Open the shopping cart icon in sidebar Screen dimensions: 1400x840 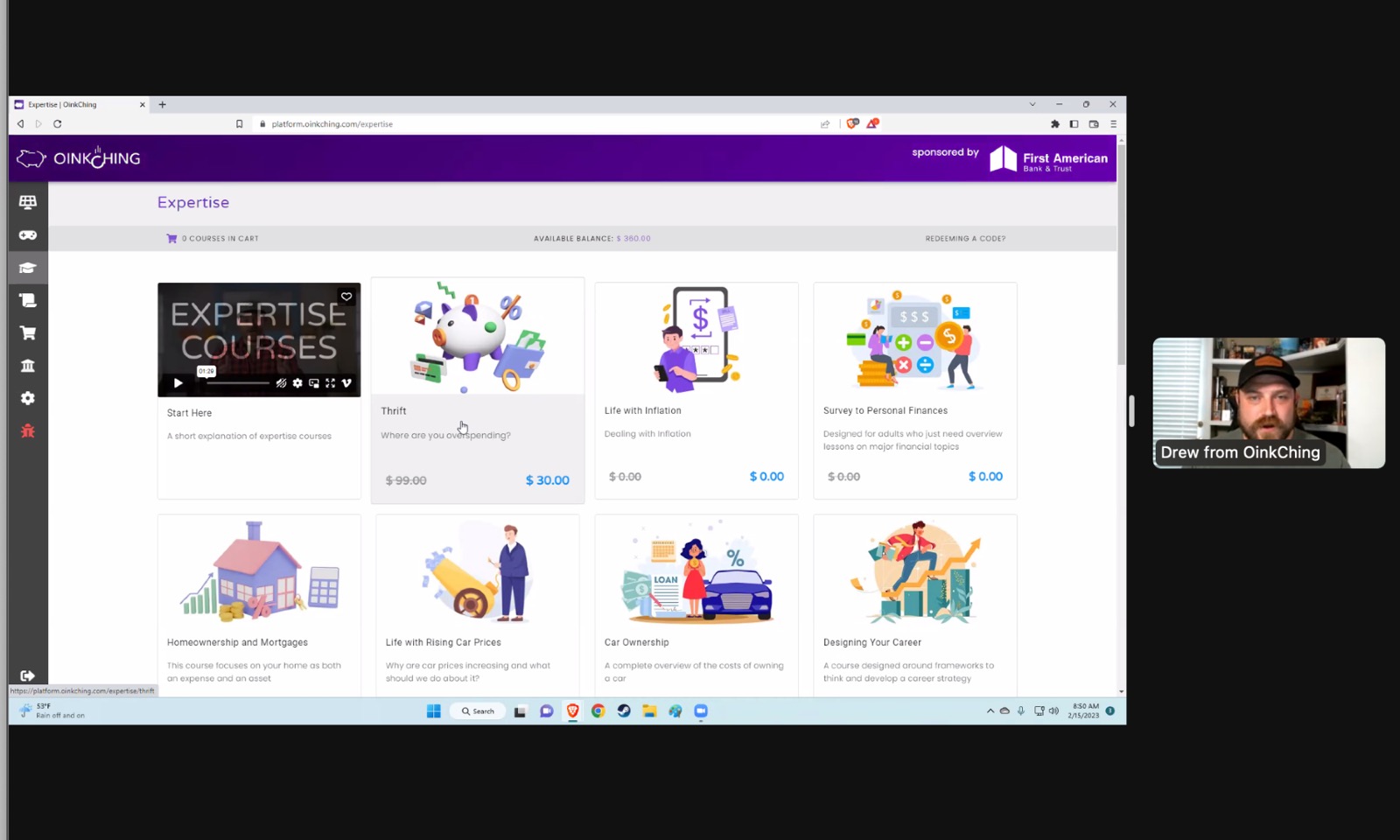[28, 332]
